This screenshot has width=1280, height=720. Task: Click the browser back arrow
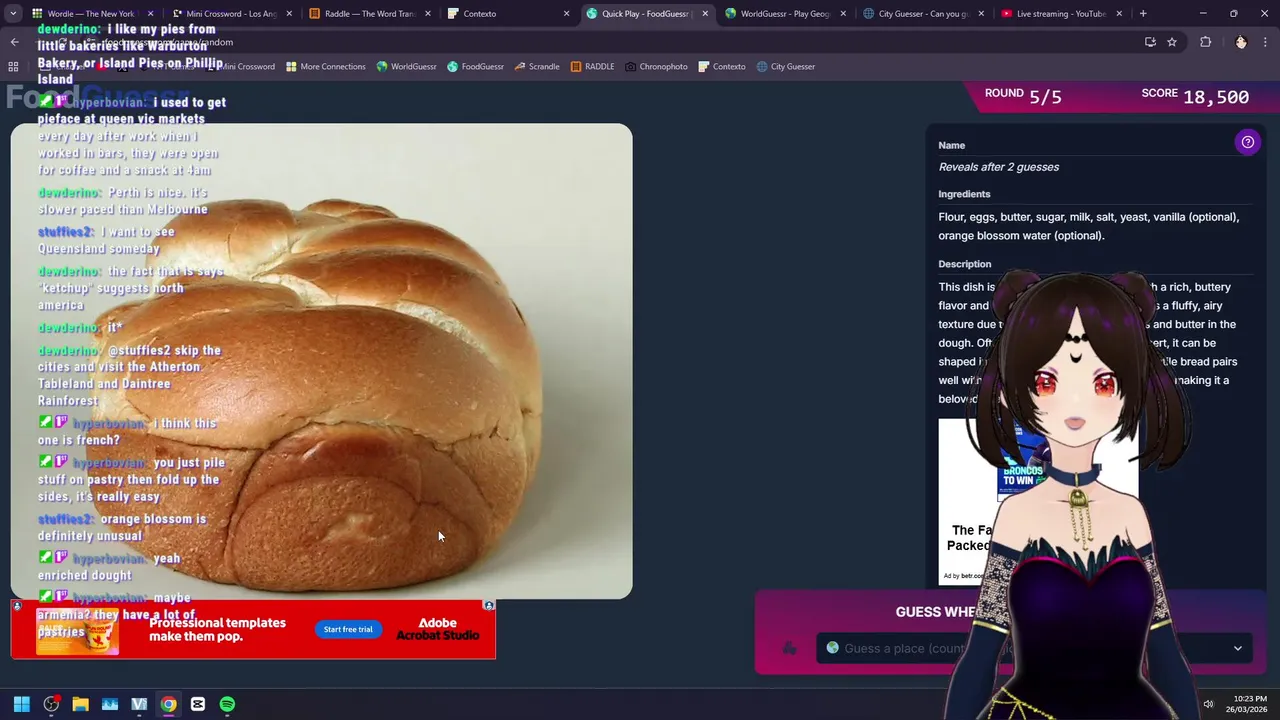(15, 42)
